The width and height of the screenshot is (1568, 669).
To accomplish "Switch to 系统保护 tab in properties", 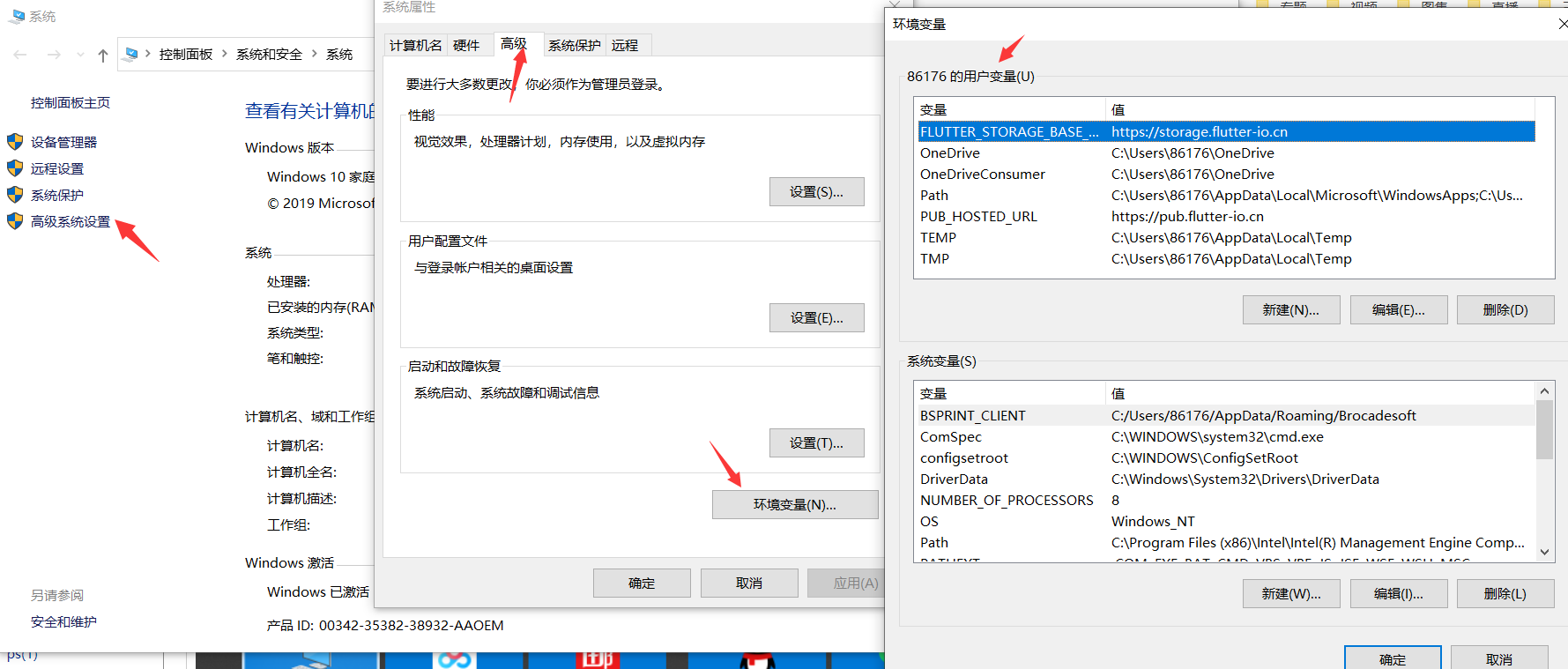I will point(575,46).
